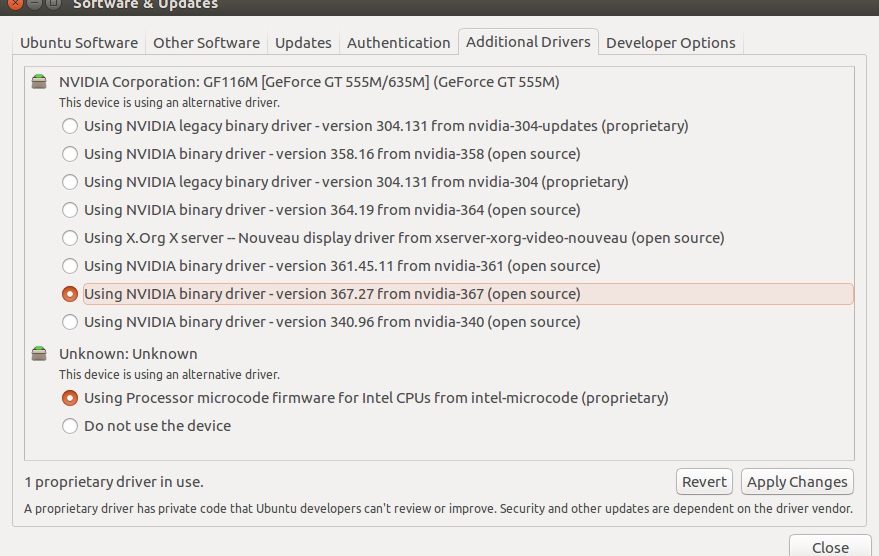The width and height of the screenshot is (879, 556).
Task: Click the red window close icon in title bar
Action: pos(17,3)
